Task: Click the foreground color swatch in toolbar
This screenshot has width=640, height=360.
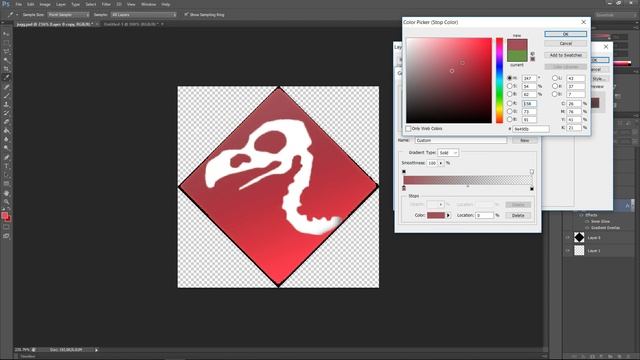Action: 4,215
